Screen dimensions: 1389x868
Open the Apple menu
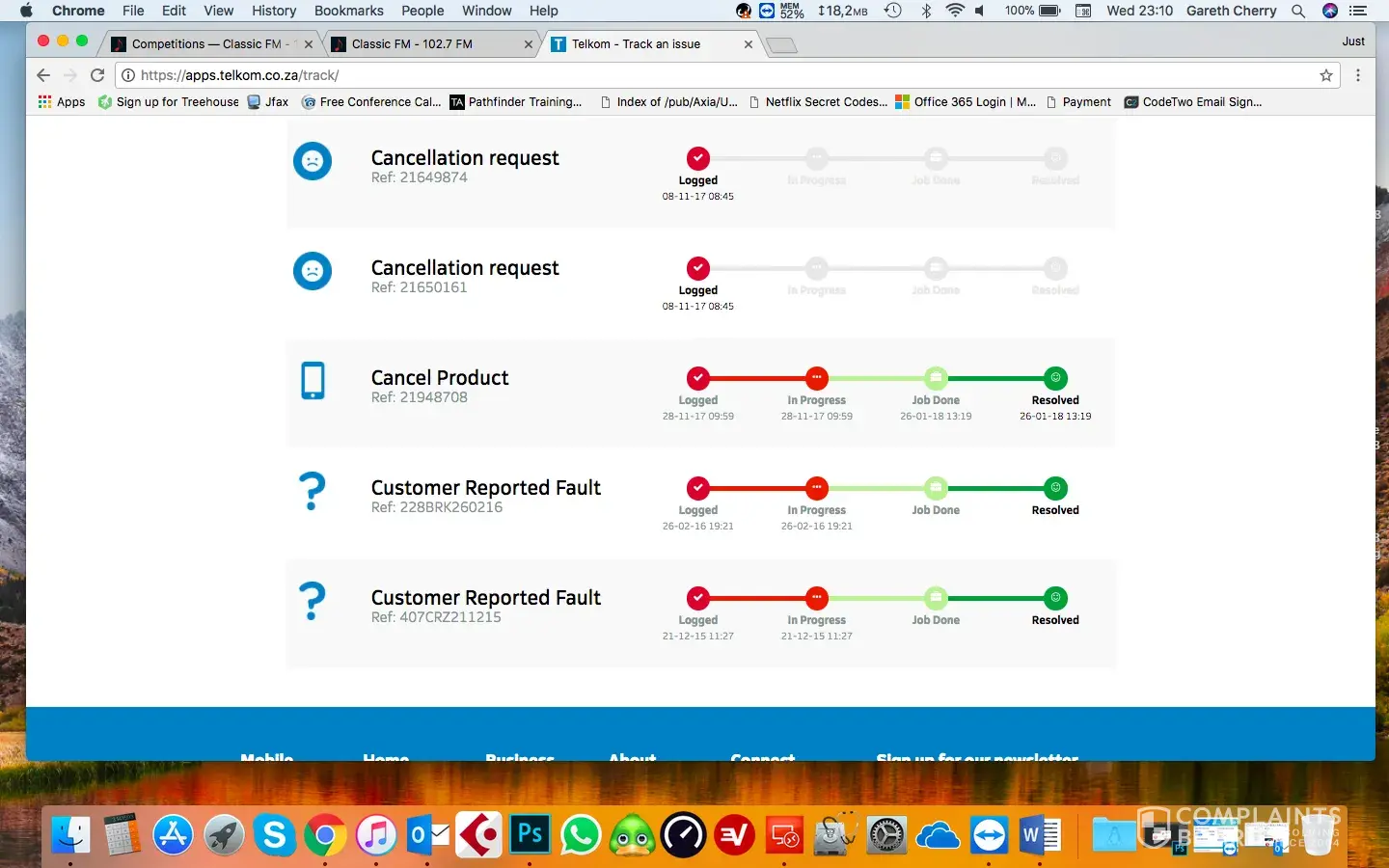(x=26, y=11)
